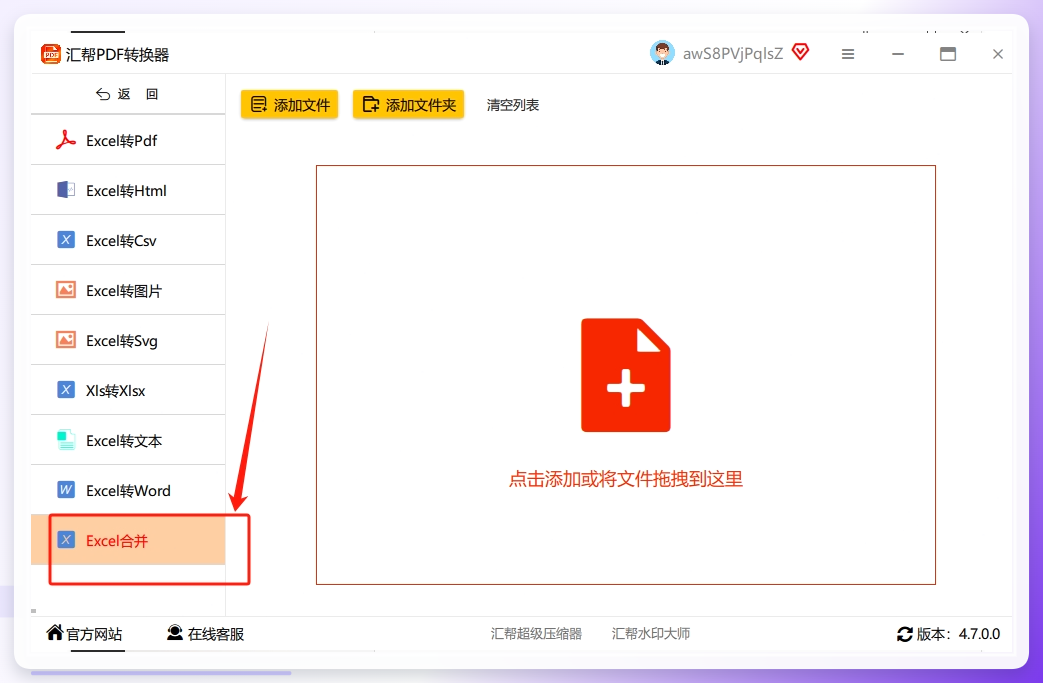
Task: Click the house icon for 官方网站
Action: 55,632
